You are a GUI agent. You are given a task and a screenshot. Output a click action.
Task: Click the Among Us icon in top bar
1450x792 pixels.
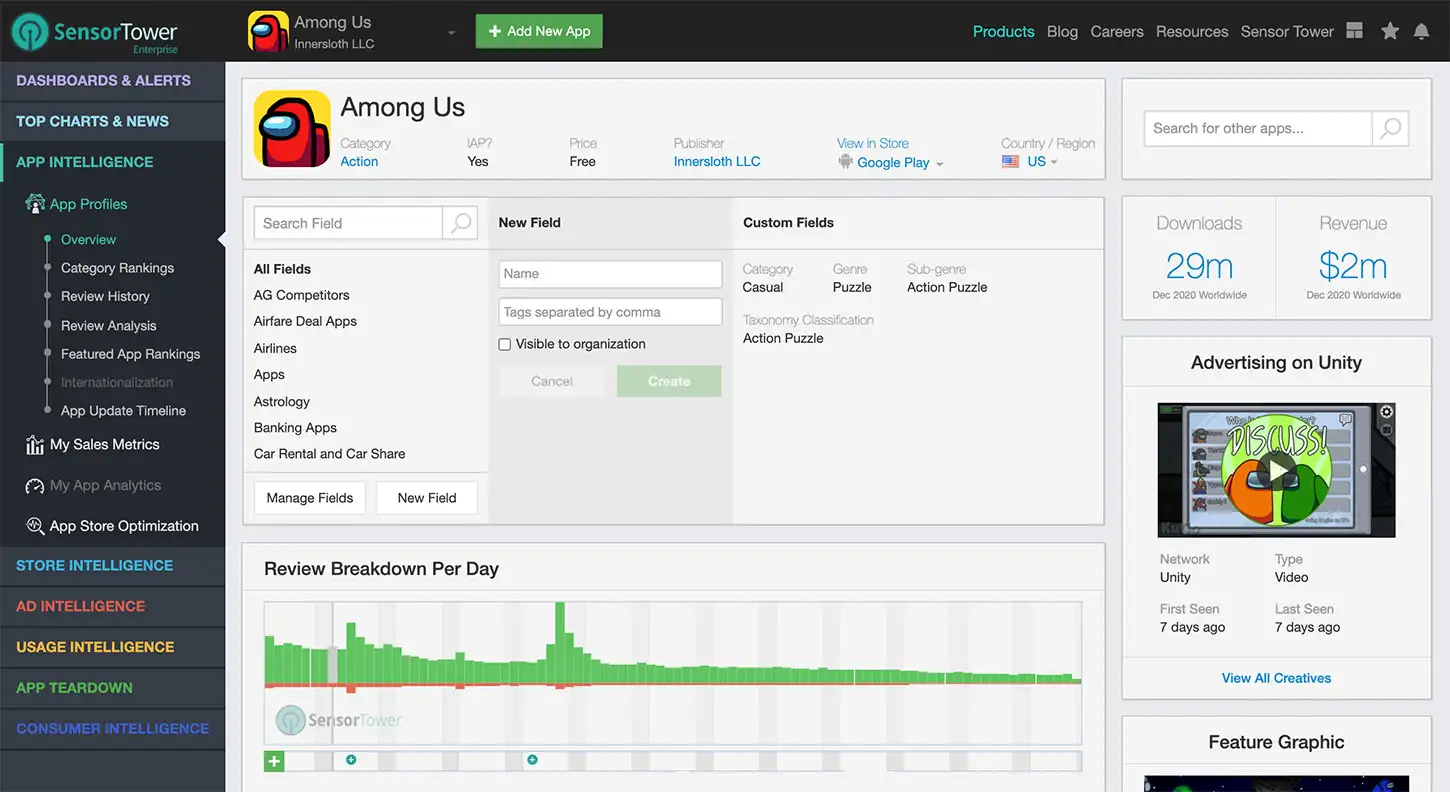click(268, 31)
